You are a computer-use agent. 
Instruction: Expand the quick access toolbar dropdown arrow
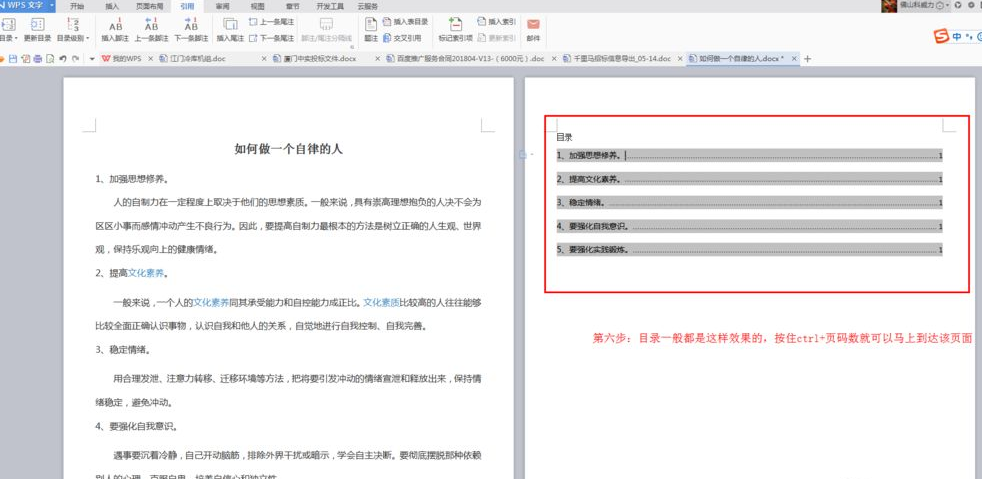click(x=92, y=59)
